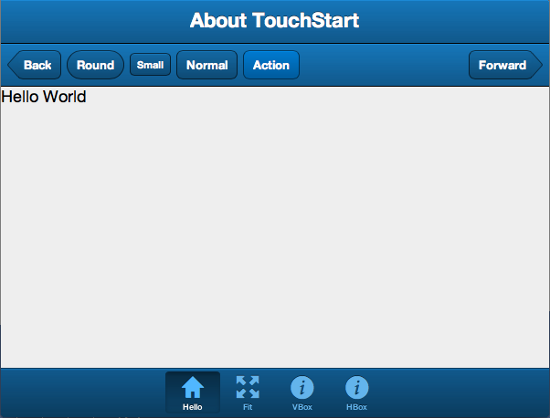Click the Small button
Image resolution: width=550 pixels, height=418 pixels.
[150, 65]
